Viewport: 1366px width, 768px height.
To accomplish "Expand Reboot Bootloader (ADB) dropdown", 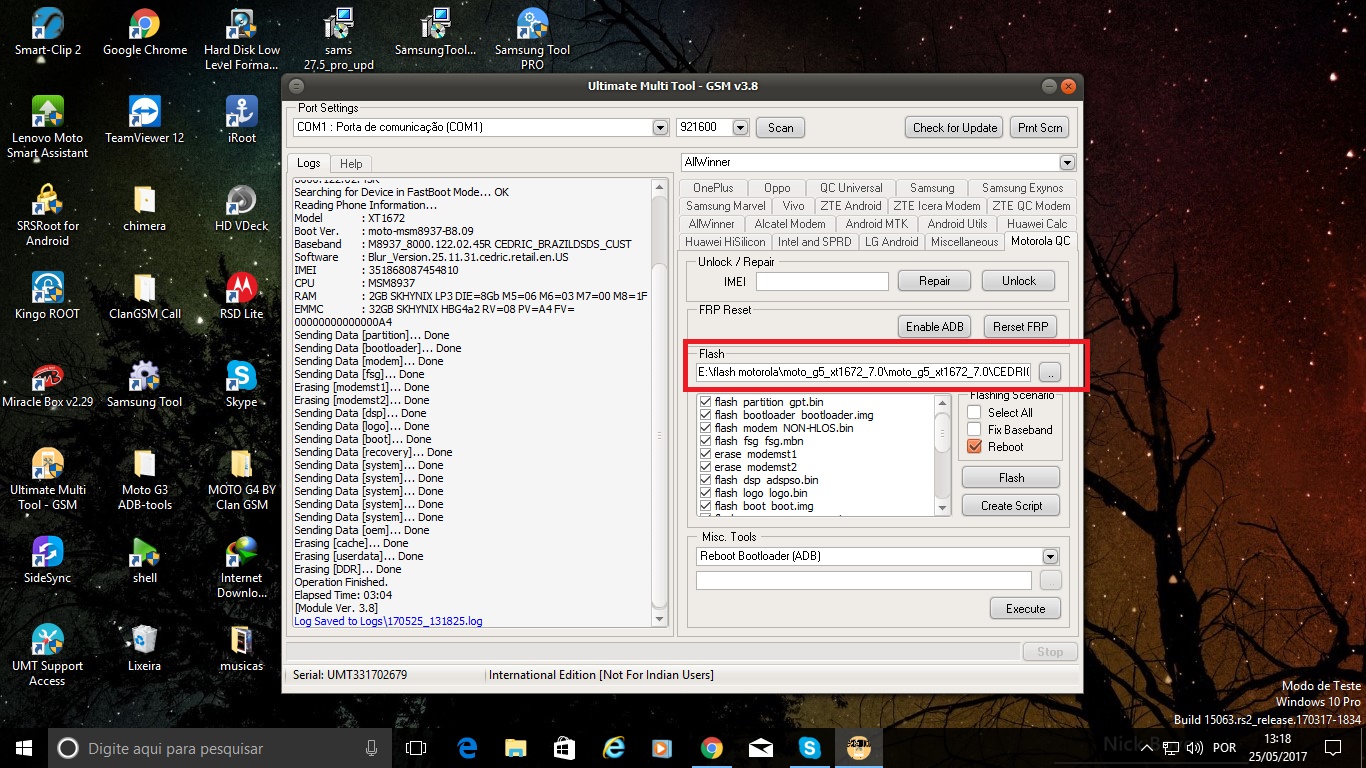I will coord(1050,556).
